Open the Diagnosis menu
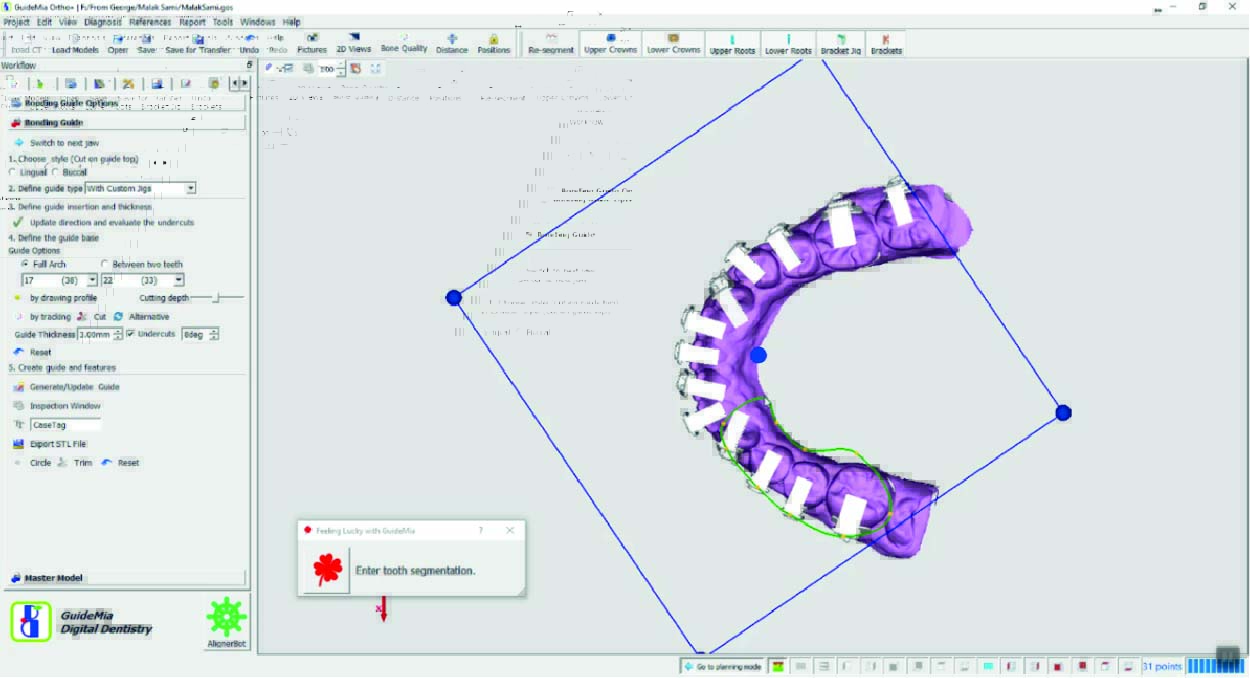The height and width of the screenshot is (678, 1250). tap(103, 21)
